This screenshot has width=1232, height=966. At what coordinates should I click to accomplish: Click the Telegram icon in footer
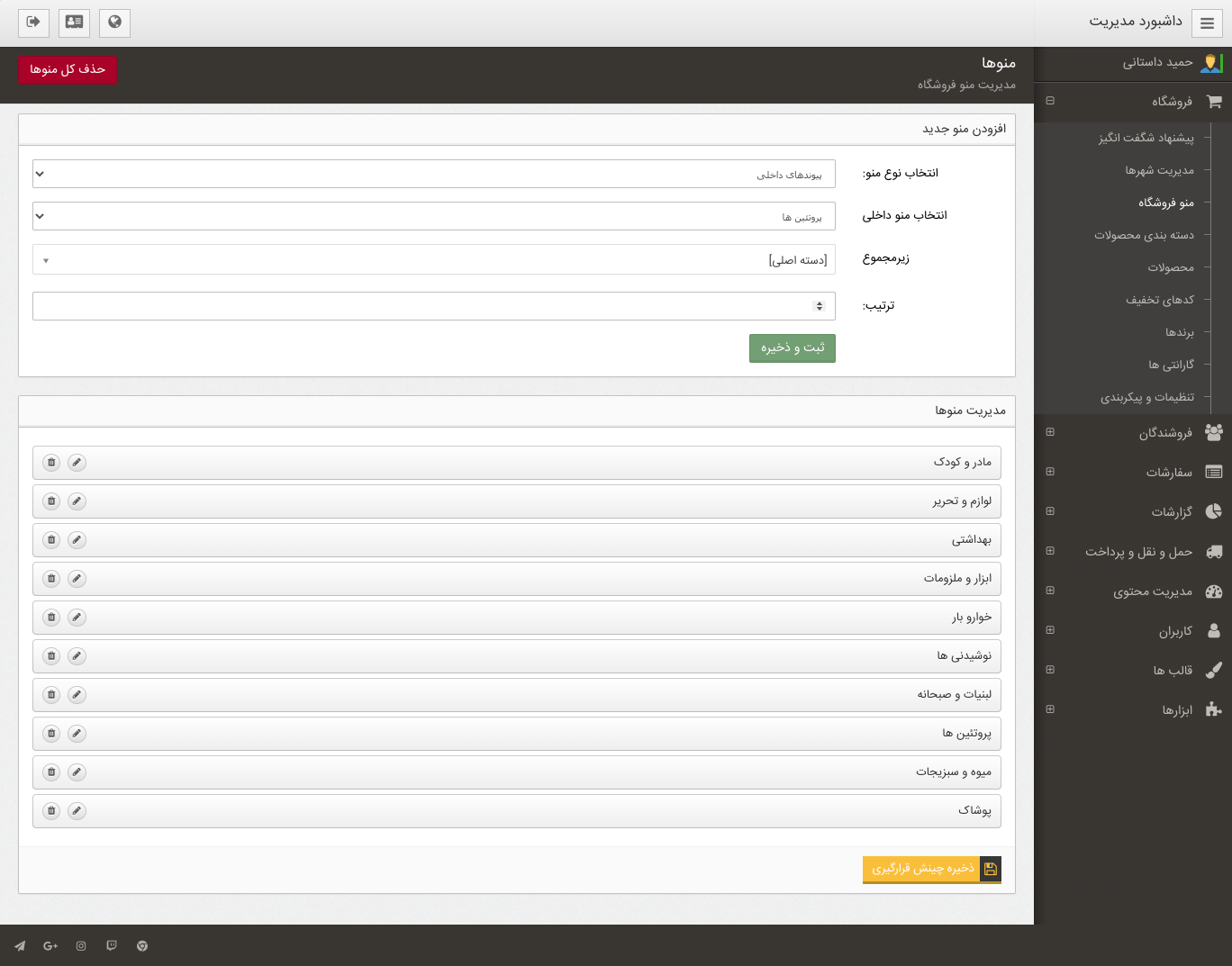click(20, 946)
